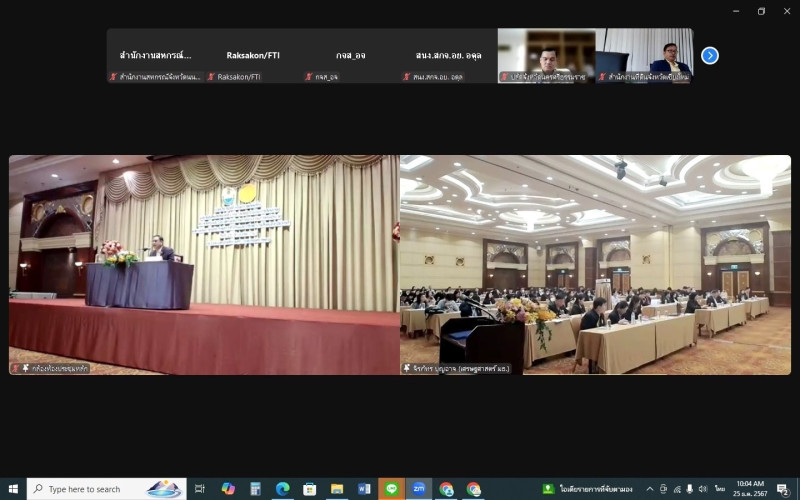
Task: Select the Raksakon/FTI participant tile
Action: tap(252, 55)
